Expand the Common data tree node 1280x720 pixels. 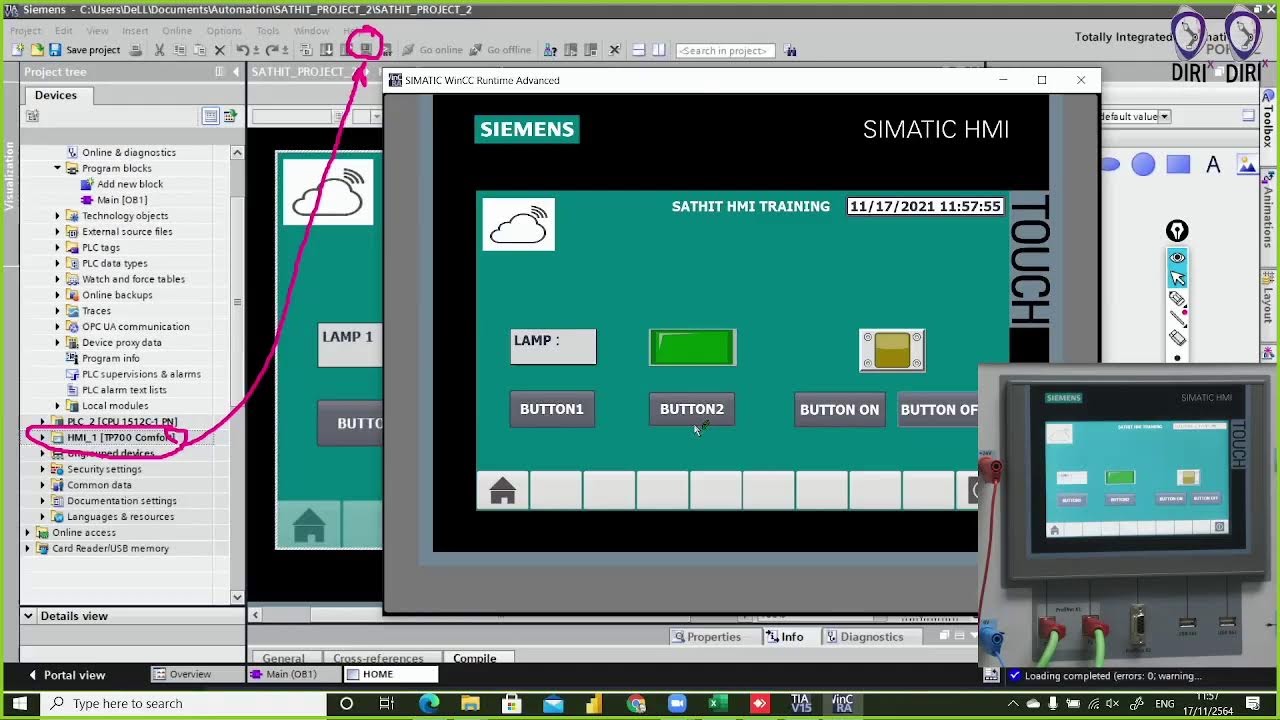[x=42, y=485]
